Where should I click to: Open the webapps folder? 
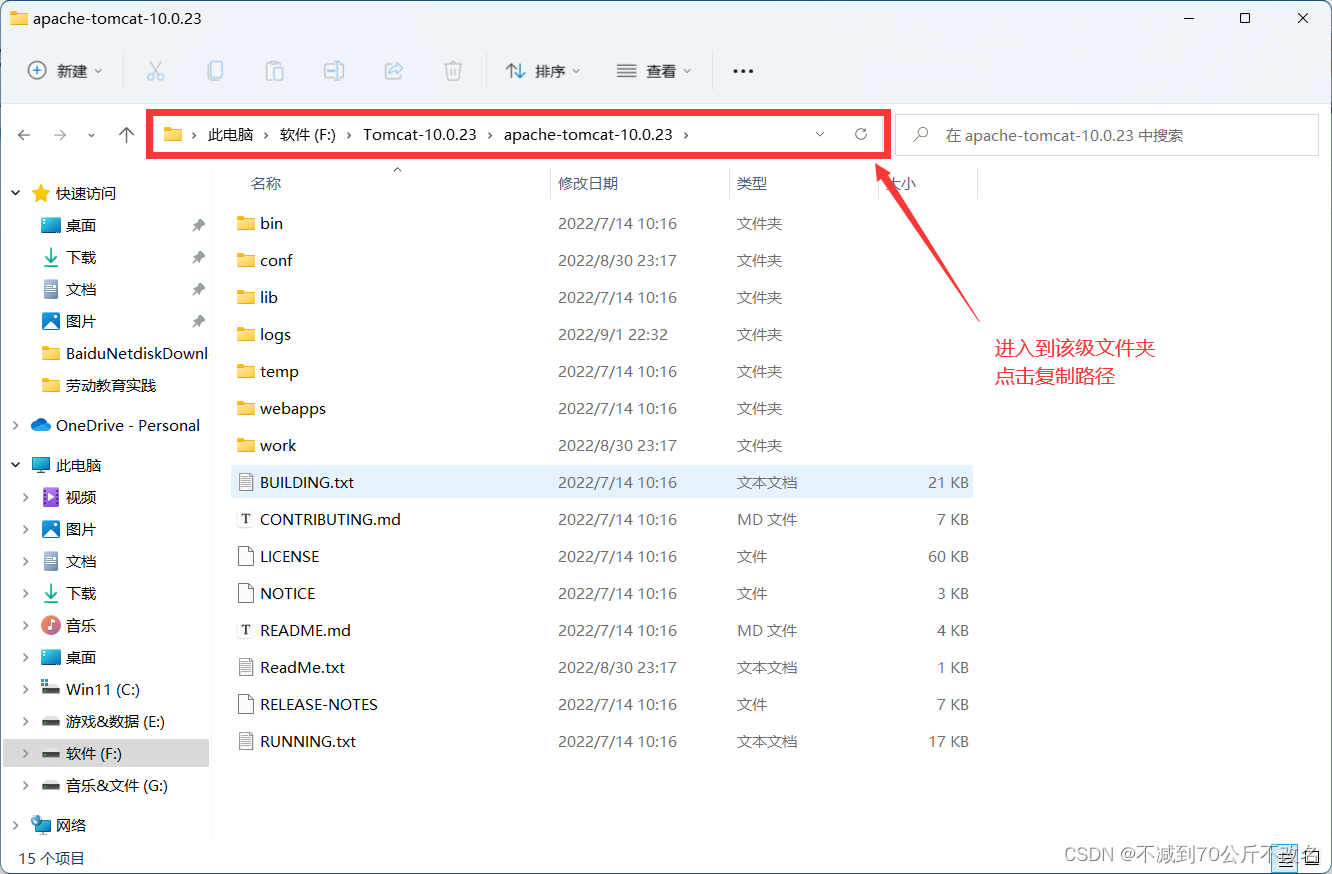(293, 408)
